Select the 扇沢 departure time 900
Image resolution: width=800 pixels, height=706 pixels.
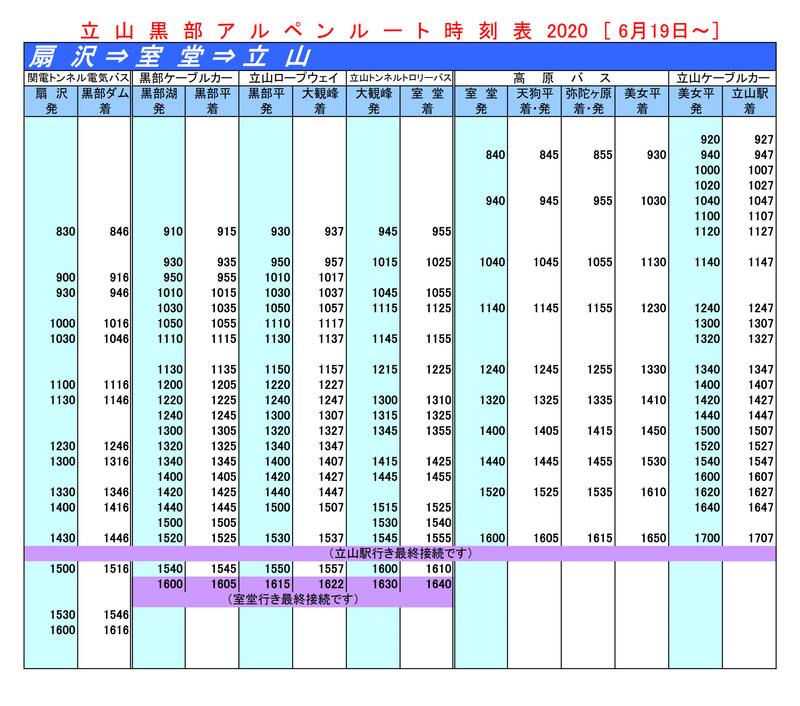66,278
